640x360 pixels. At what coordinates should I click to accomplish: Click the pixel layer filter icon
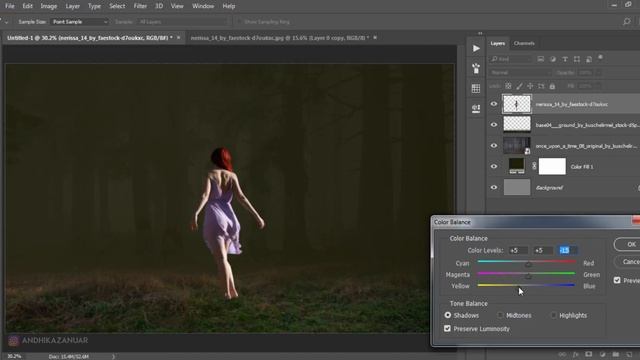pyautogui.click(x=541, y=59)
